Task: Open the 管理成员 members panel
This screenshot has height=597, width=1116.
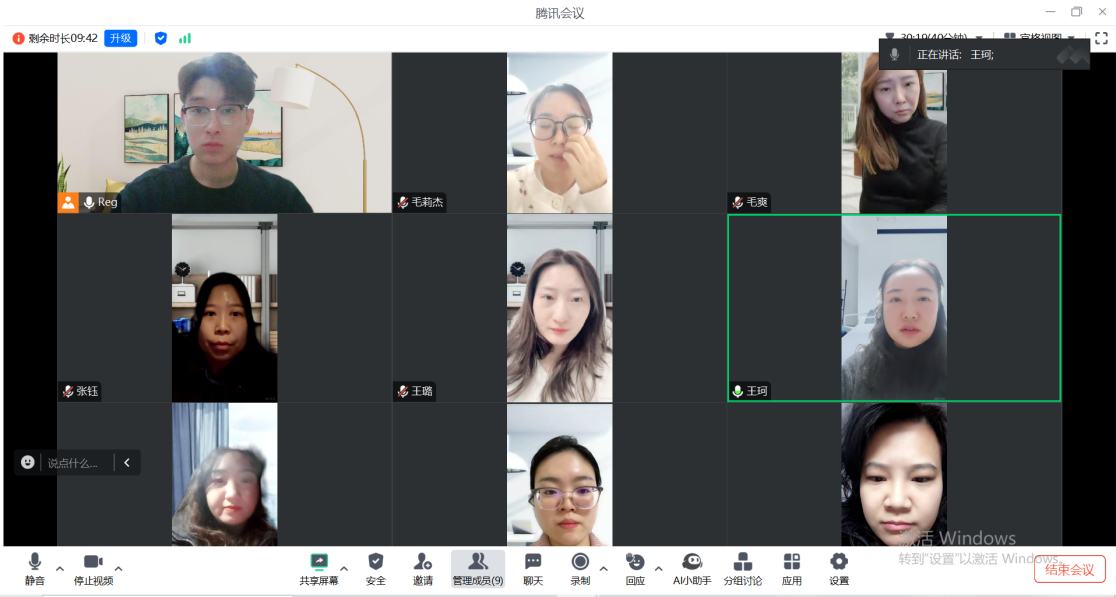Action: point(478,568)
